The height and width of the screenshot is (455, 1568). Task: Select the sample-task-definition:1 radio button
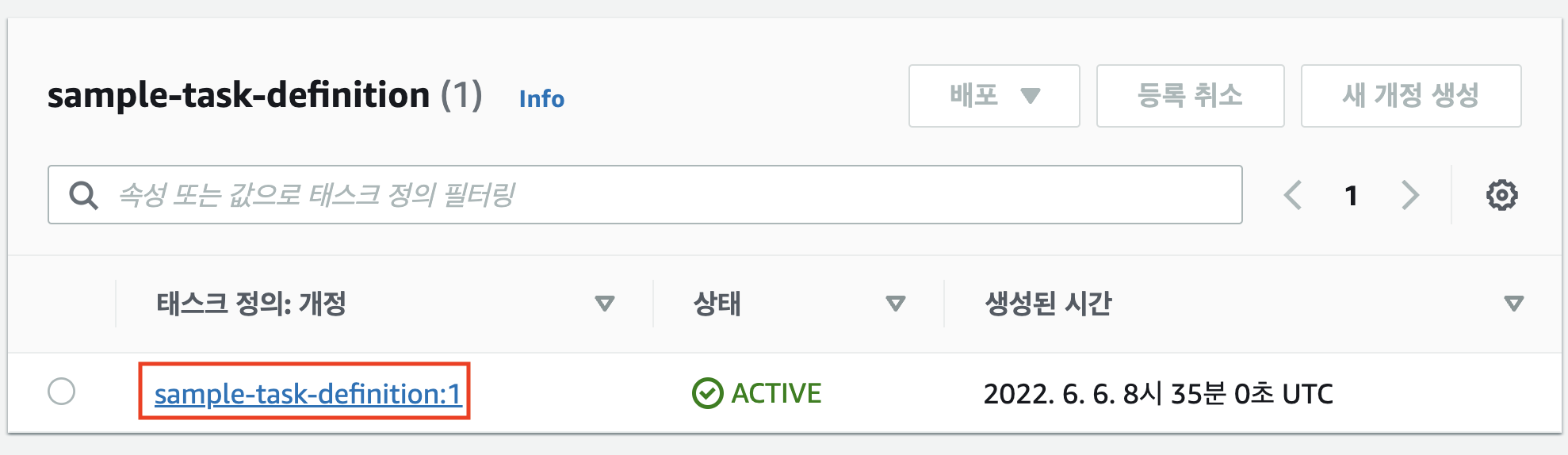61,392
